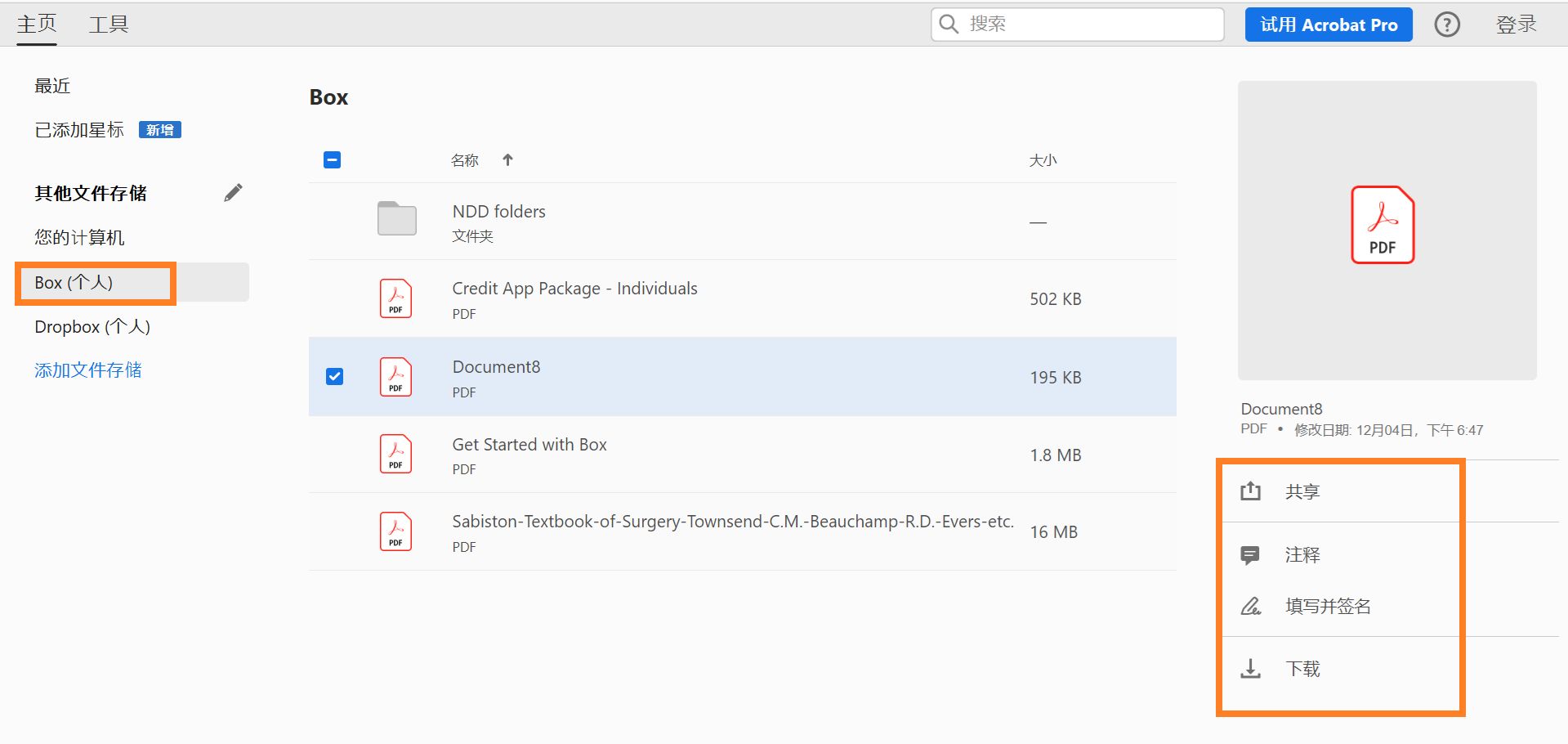Click PDF icon for Get Started with Box

coord(395,454)
